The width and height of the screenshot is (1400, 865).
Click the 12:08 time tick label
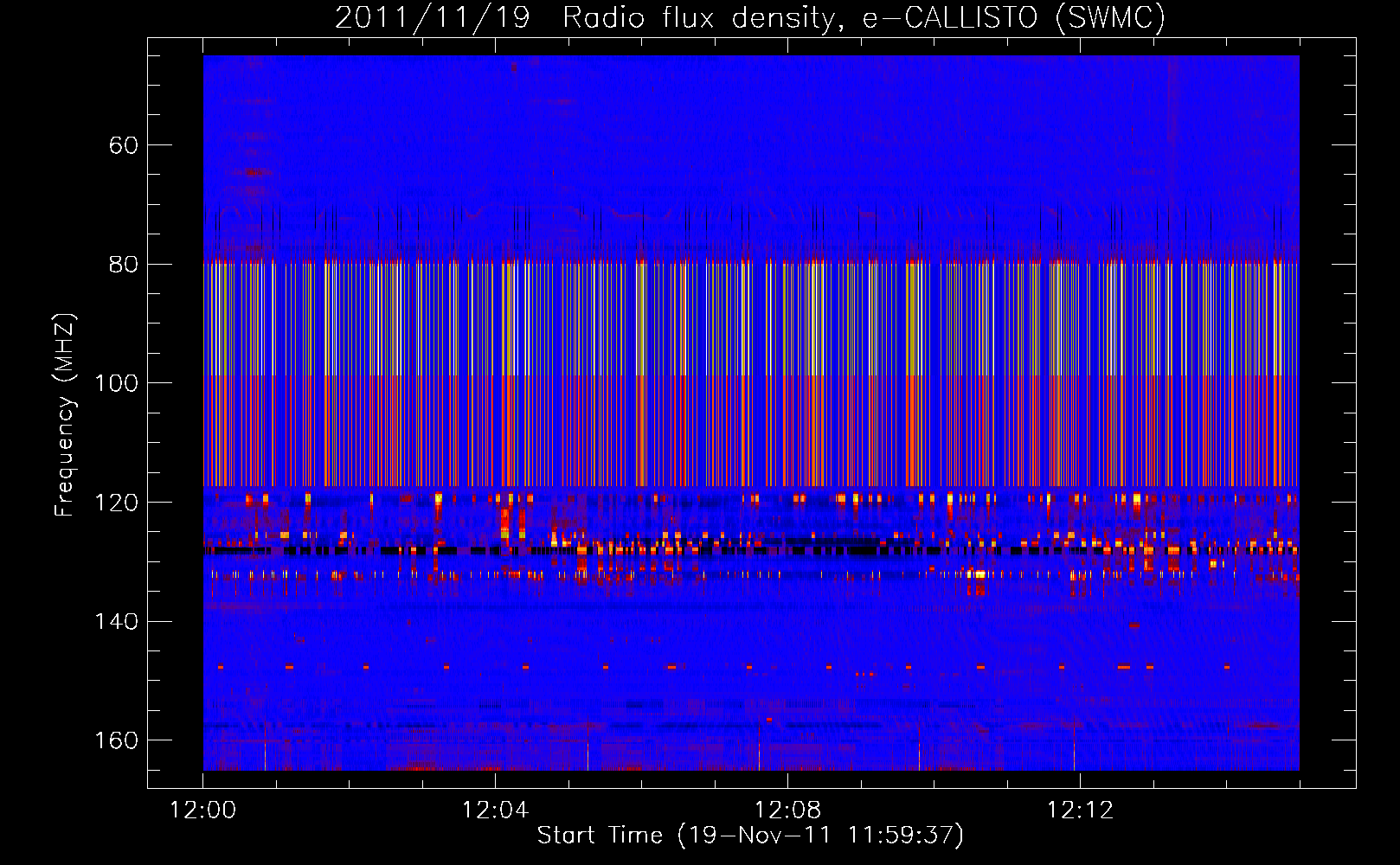(x=787, y=811)
